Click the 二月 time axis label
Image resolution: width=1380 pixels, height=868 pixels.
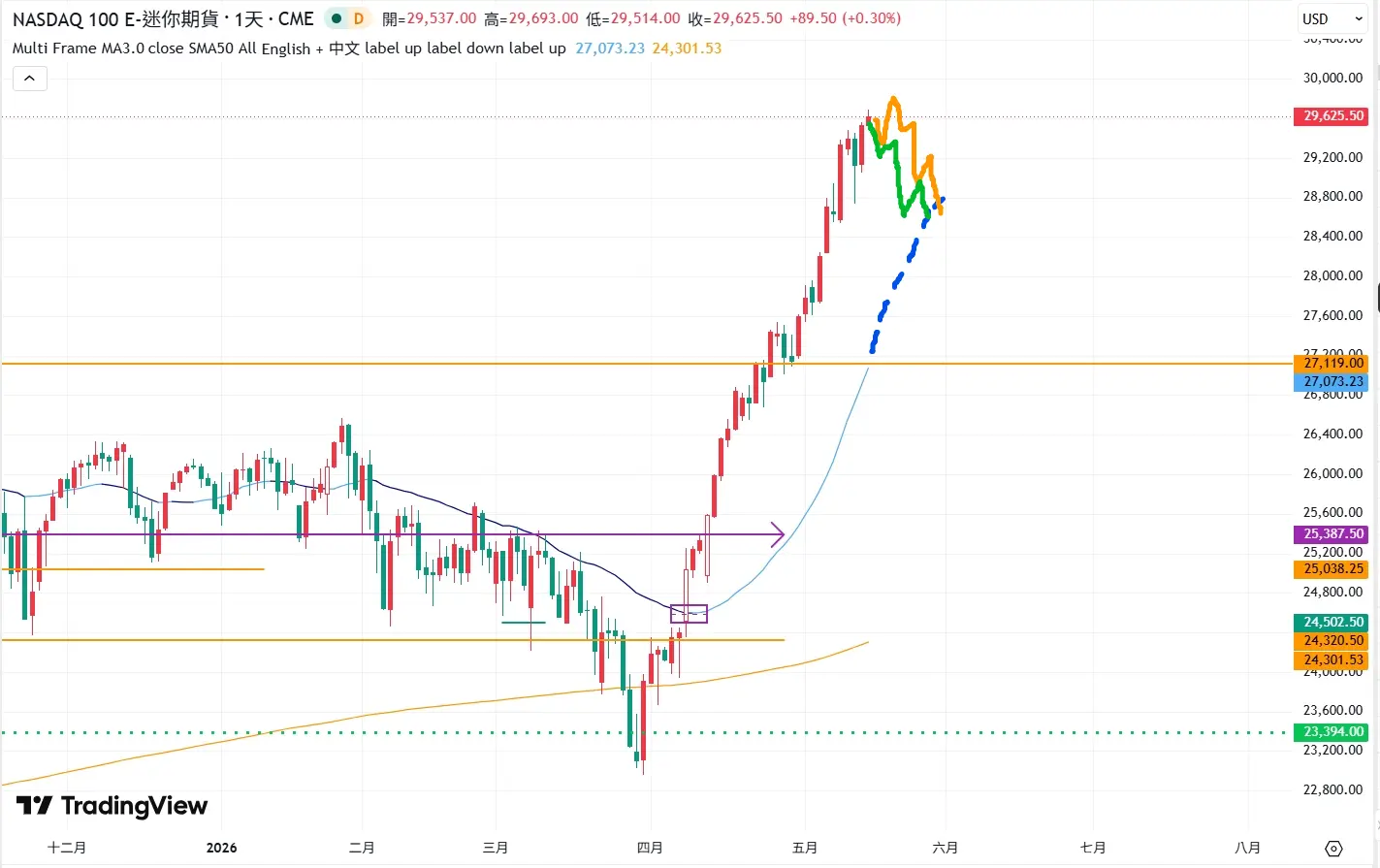[362, 848]
